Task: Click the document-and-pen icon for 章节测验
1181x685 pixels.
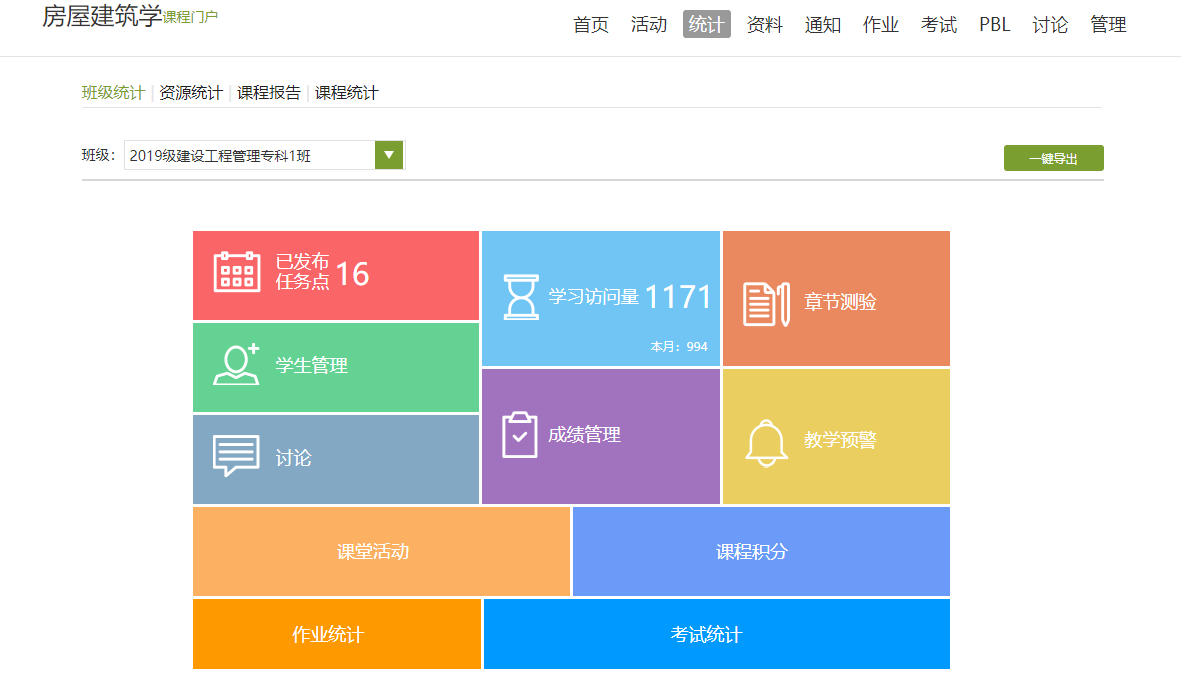Action: click(766, 303)
